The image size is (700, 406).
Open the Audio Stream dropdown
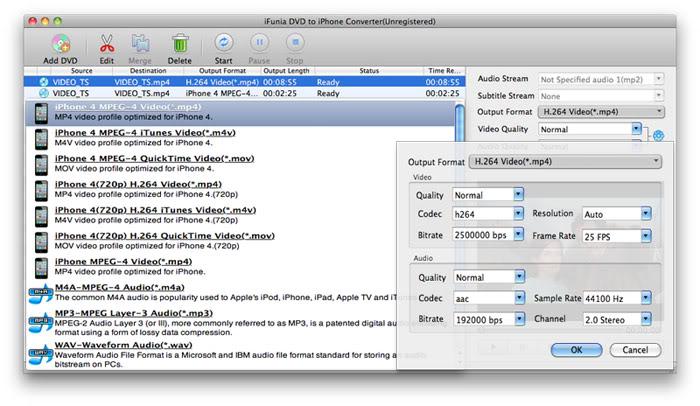click(x=601, y=80)
